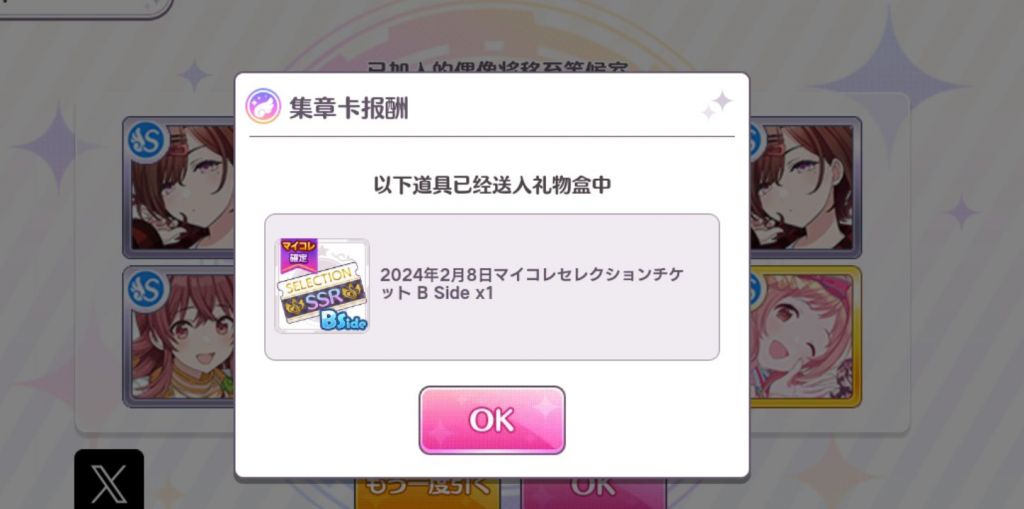The width and height of the screenshot is (1024, 509).
Task: Tap the S badge on the upper right card
Action: pos(756,140)
